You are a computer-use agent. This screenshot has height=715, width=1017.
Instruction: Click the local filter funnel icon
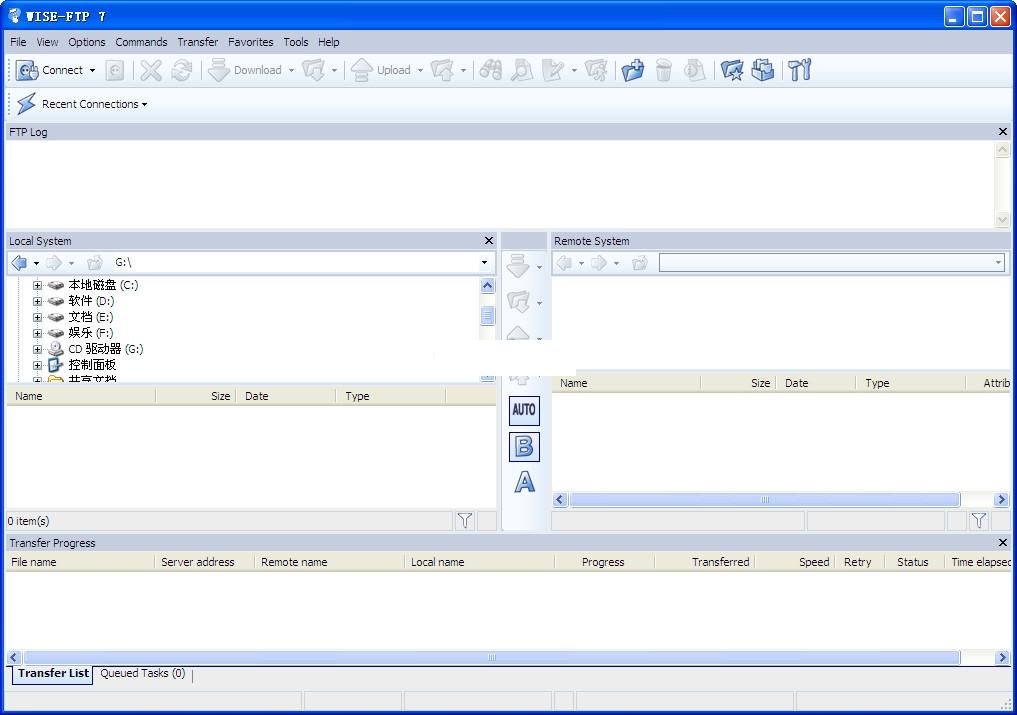pyautogui.click(x=465, y=520)
